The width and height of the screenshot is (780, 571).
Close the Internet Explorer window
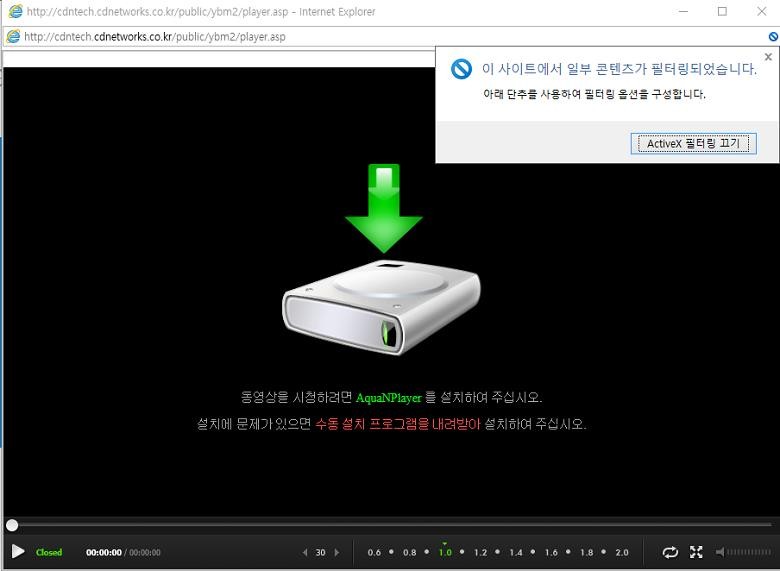click(x=762, y=11)
